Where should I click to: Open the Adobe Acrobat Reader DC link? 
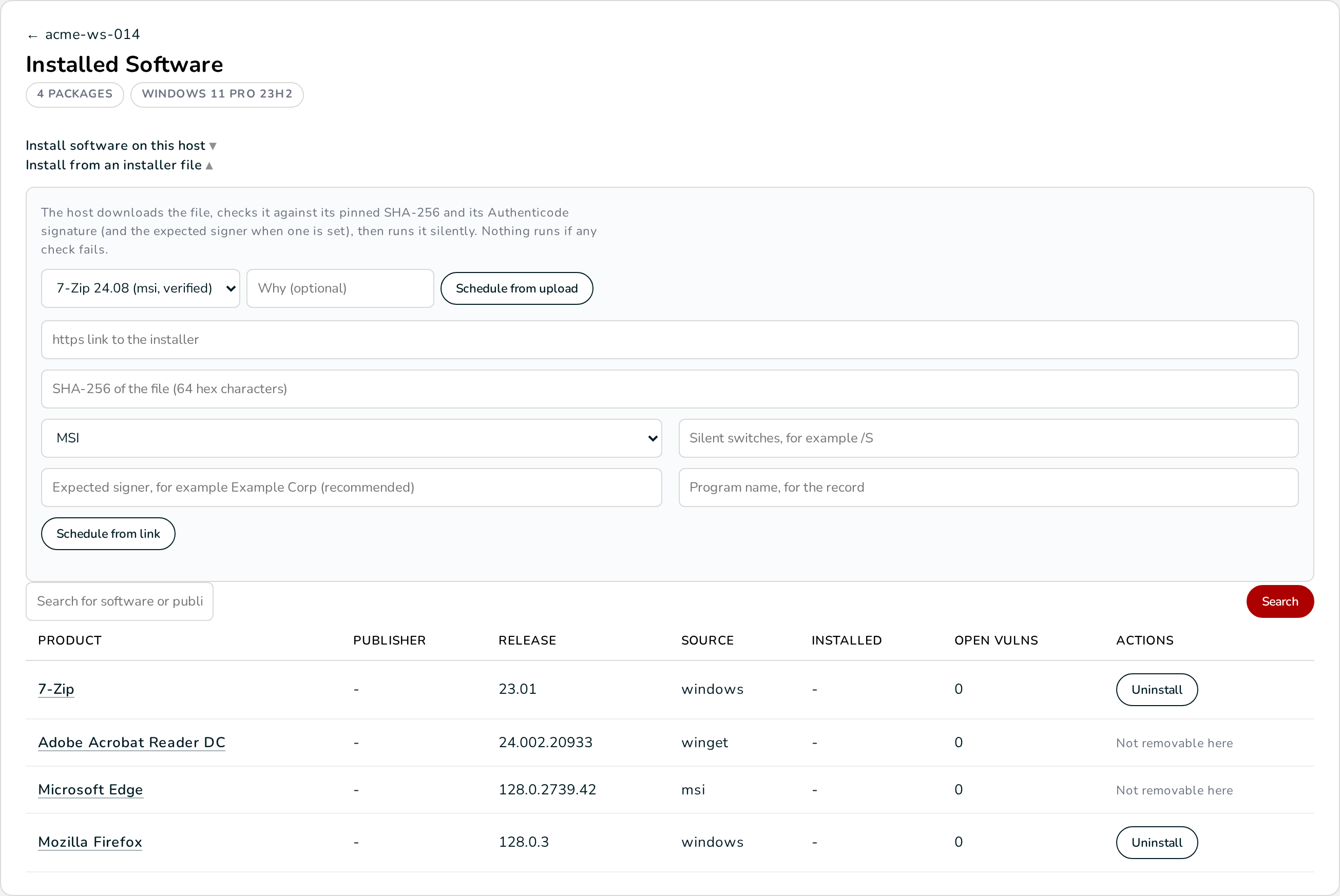click(x=131, y=742)
